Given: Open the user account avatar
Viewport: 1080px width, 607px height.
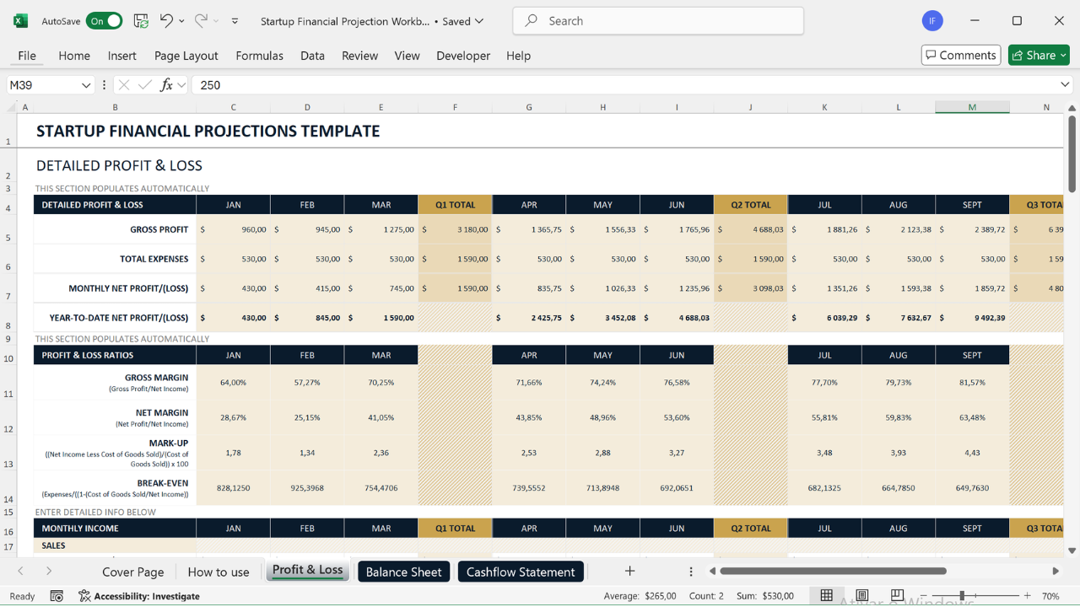Looking at the screenshot, I should point(932,21).
